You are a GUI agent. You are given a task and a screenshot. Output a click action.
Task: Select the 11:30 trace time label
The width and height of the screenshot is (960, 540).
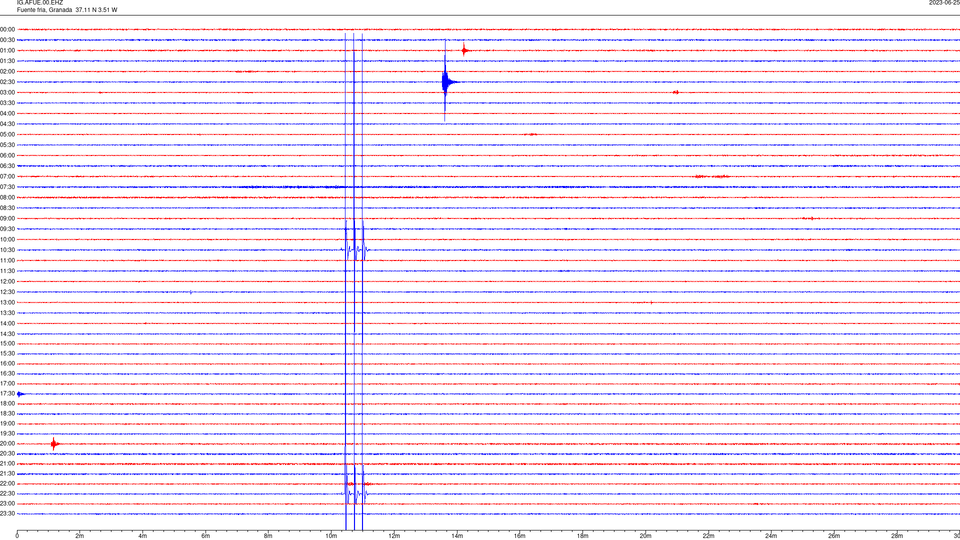click(x=7, y=271)
